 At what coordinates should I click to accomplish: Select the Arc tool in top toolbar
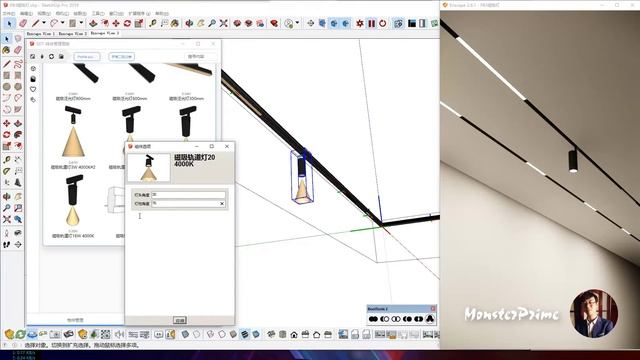coord(54,24)
